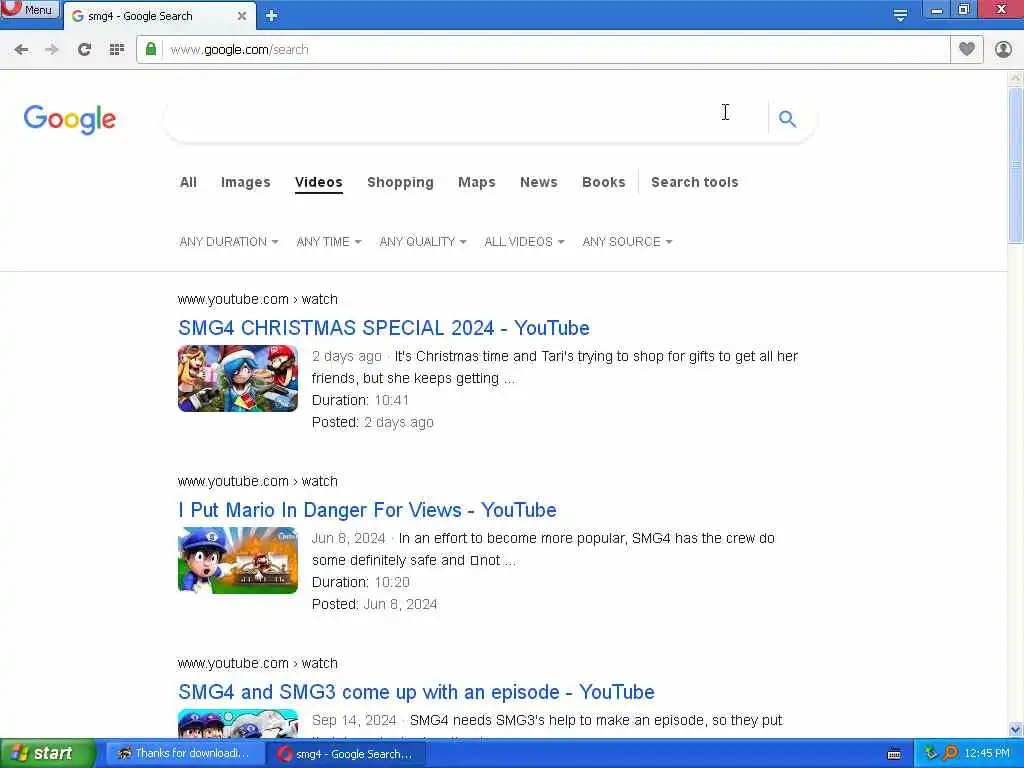Click the taskbar clock 12:45 PM
Image resolution: width=1024 pixels, height=768 pixels.
pos(987,754)
